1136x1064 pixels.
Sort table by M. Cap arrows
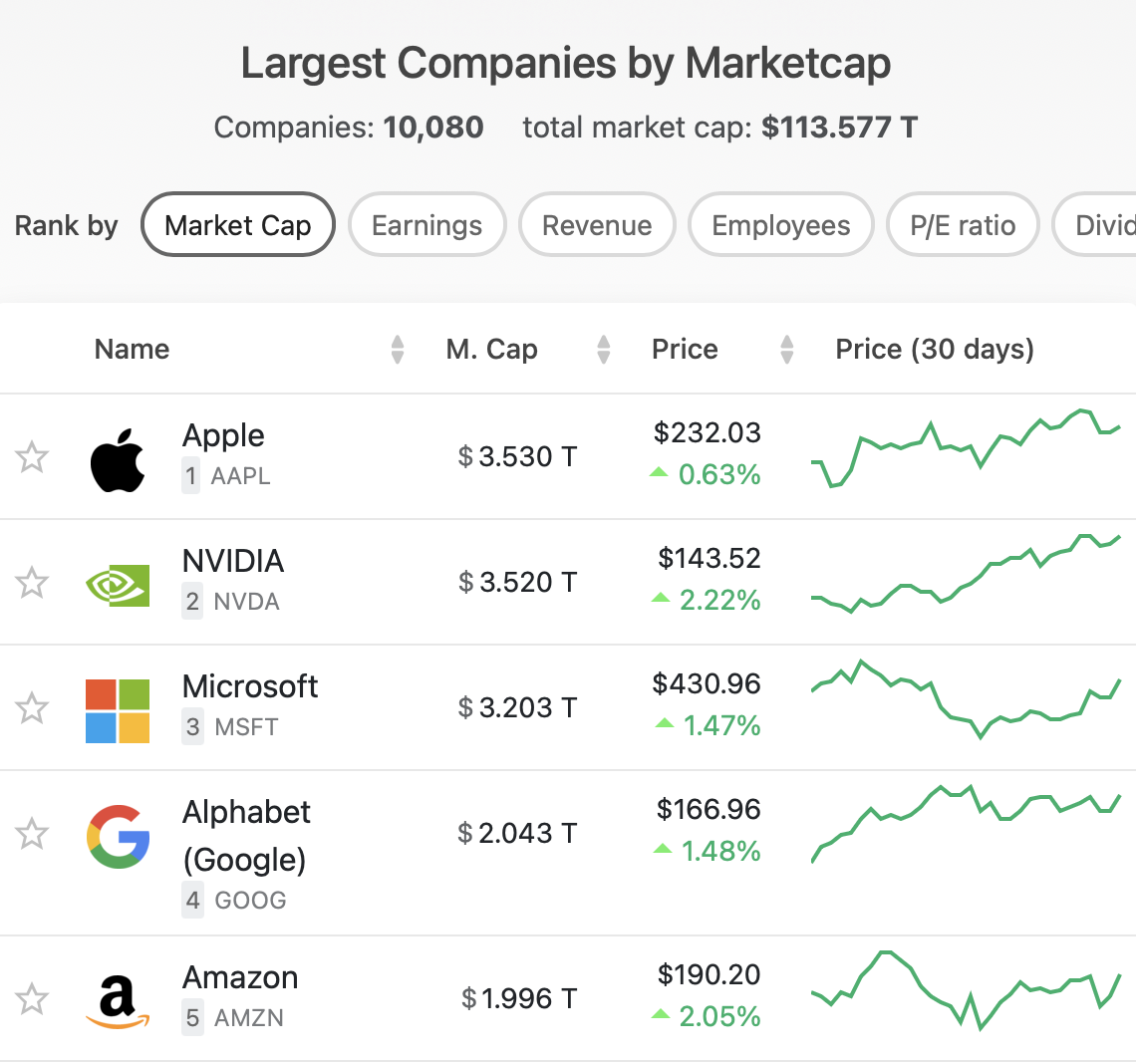604,349
